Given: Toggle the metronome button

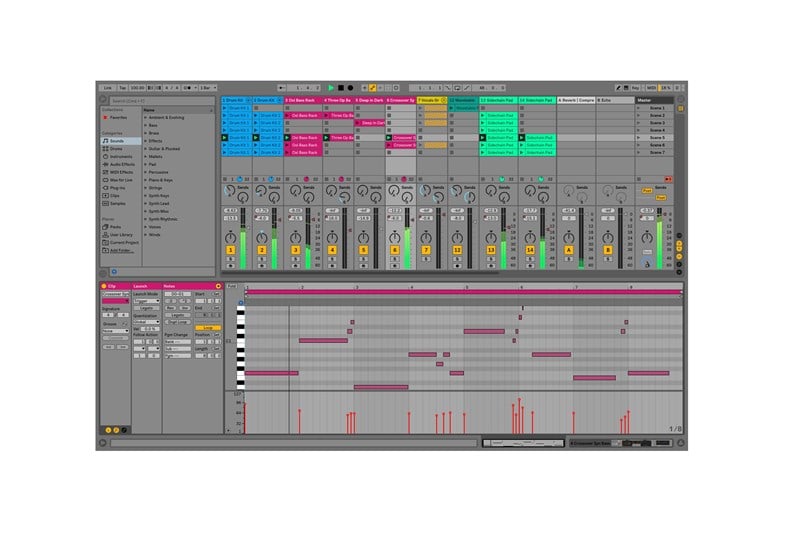Looking at the screenshot, I should click(188, 88).
